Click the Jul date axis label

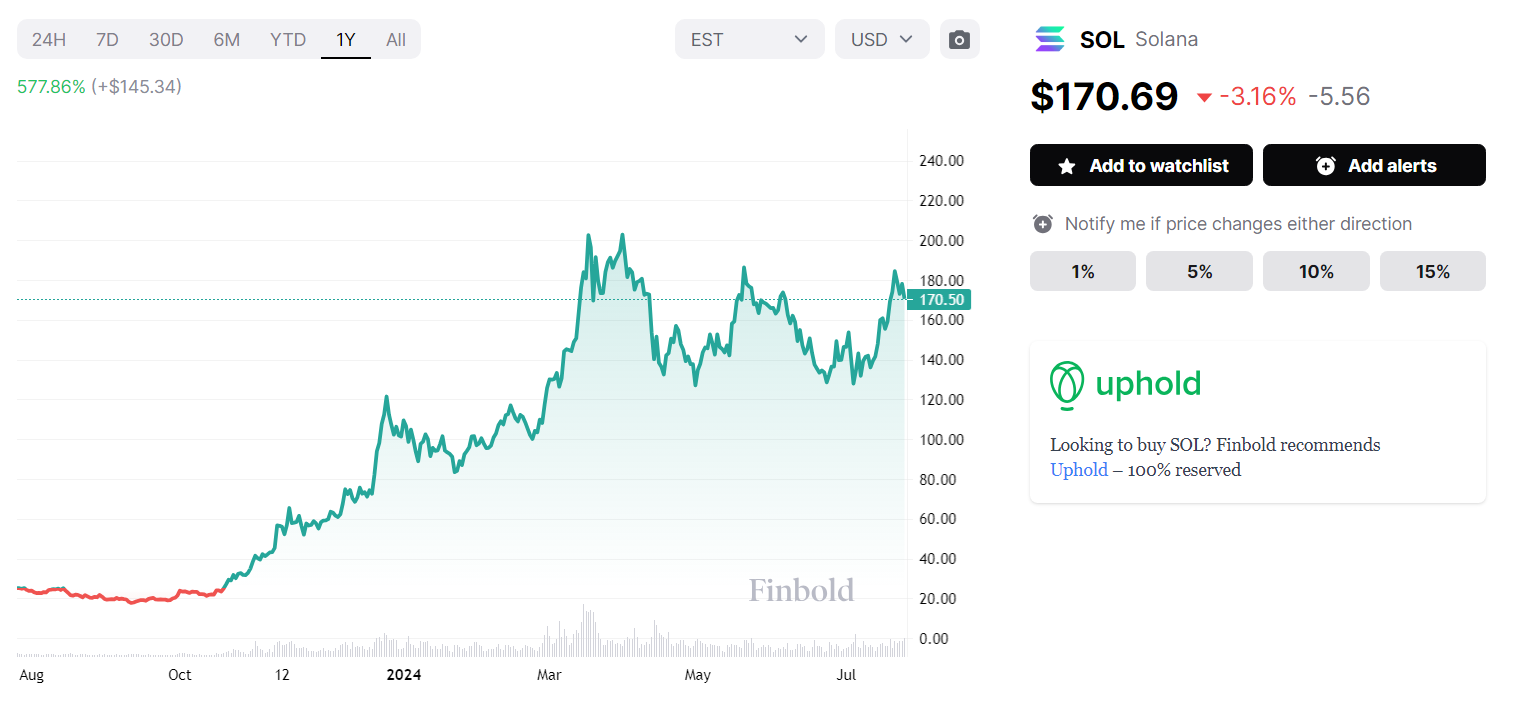846,675
